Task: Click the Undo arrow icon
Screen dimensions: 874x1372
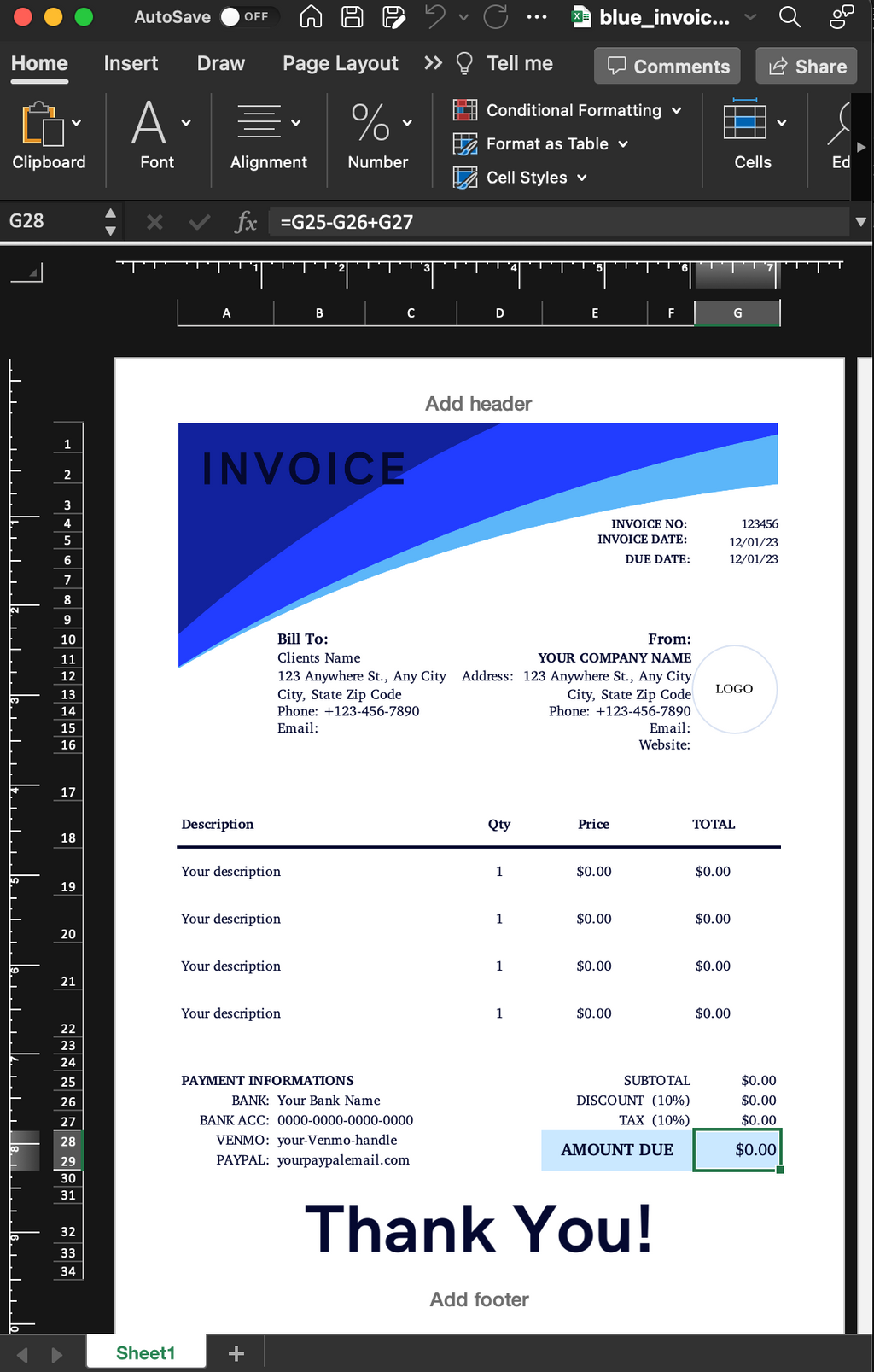Action: coord(436,17)
